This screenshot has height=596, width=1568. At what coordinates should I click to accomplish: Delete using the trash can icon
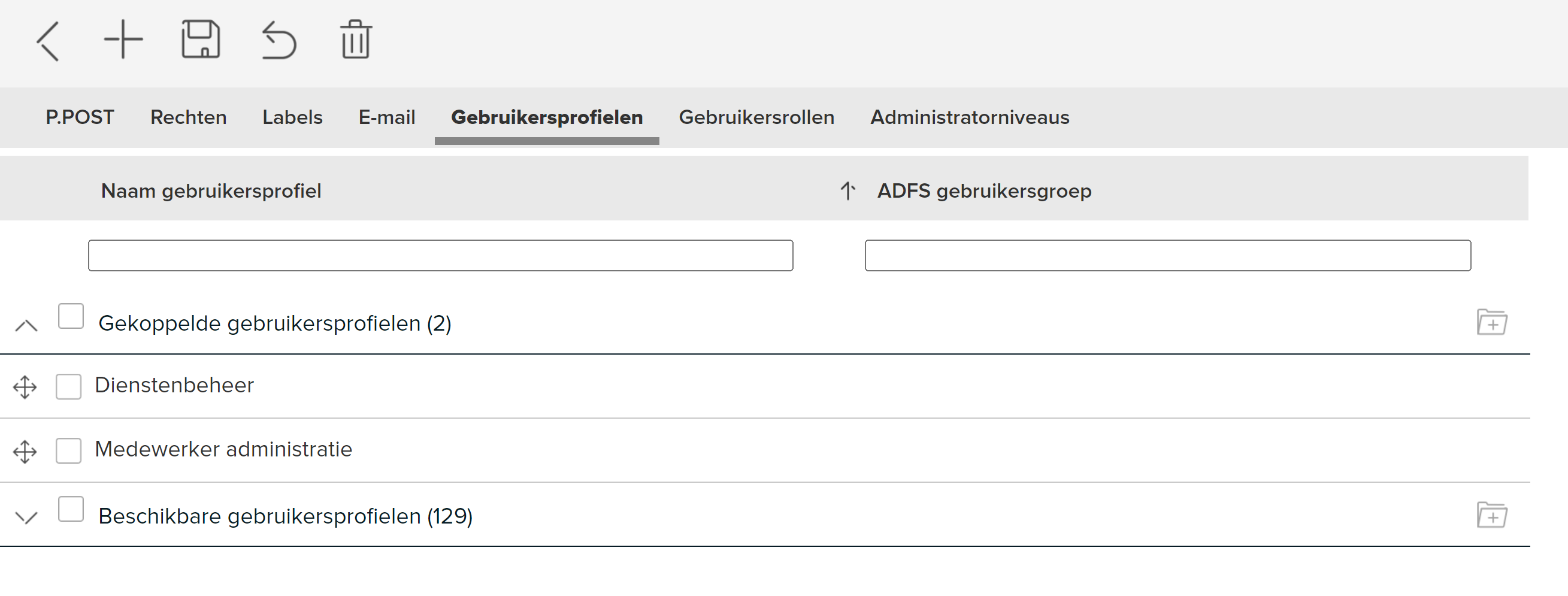[x=356, y=40]
